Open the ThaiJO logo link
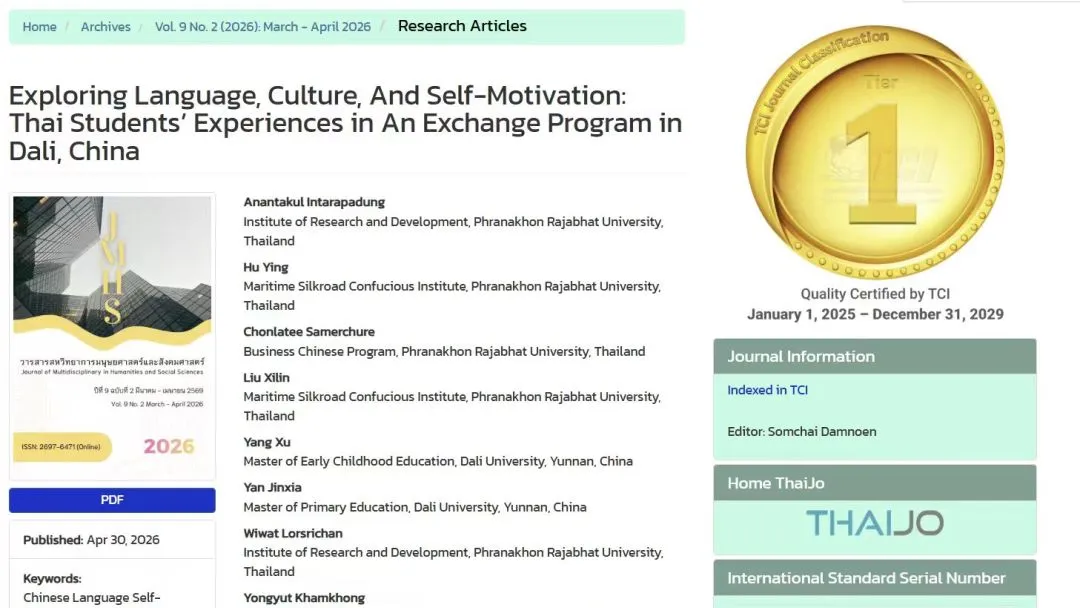 (875, 523)
